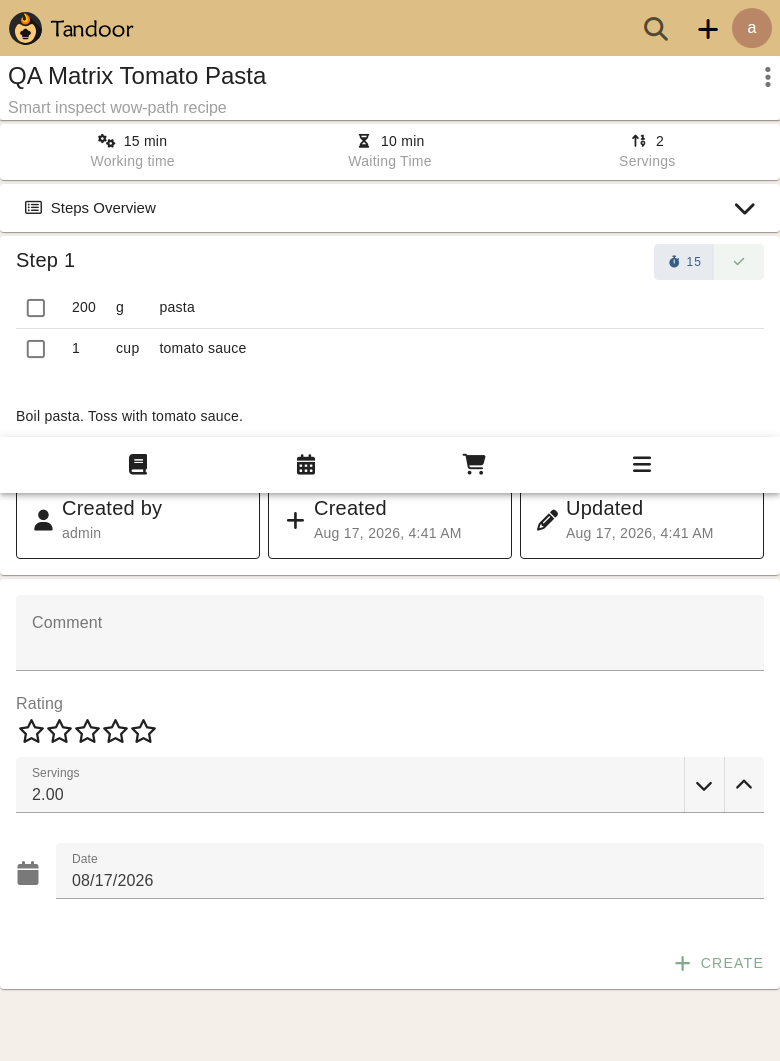This screenshot has height=1061, width=780.
Task: Click the Tandoor flame logo icon
Action: tap(26, 28)
